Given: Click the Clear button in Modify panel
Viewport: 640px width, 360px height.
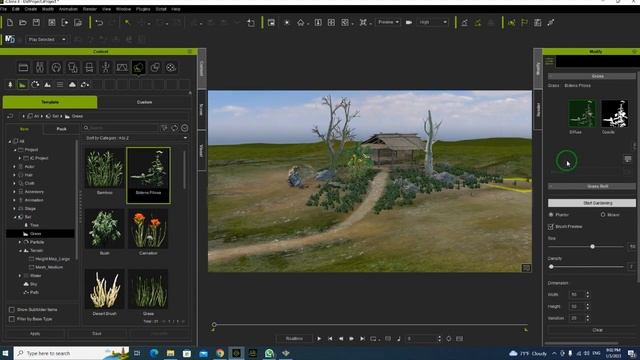Looking at the screenshot, I should (x=591, y=330).
